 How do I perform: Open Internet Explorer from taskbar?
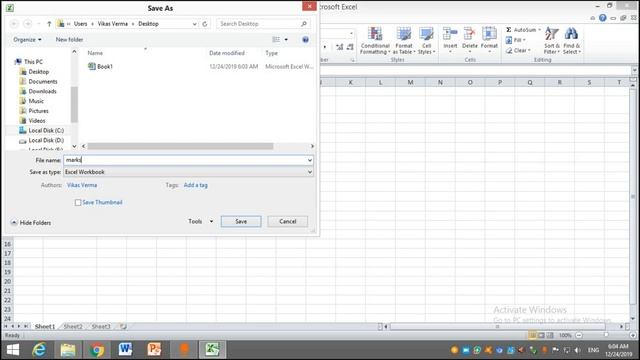click(x=40, y=350)
